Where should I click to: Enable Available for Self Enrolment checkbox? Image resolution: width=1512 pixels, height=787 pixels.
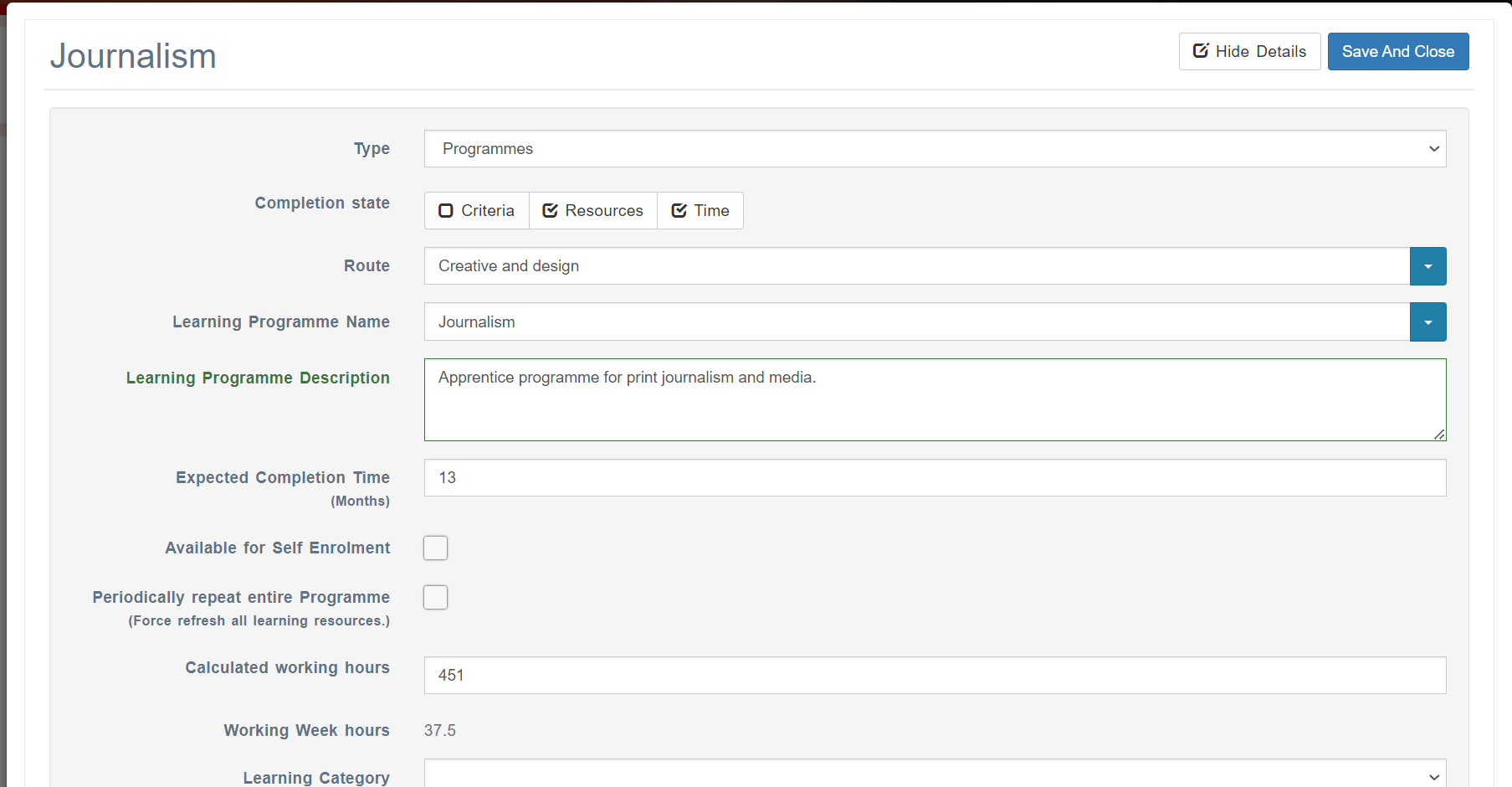436,548
